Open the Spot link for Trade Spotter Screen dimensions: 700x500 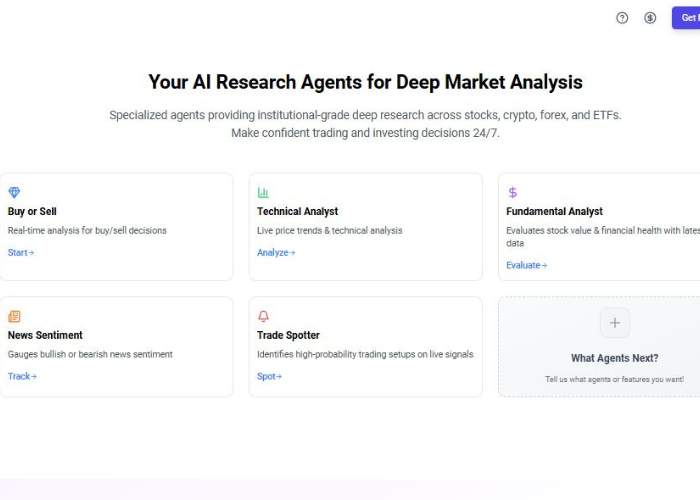pos(269,376)
